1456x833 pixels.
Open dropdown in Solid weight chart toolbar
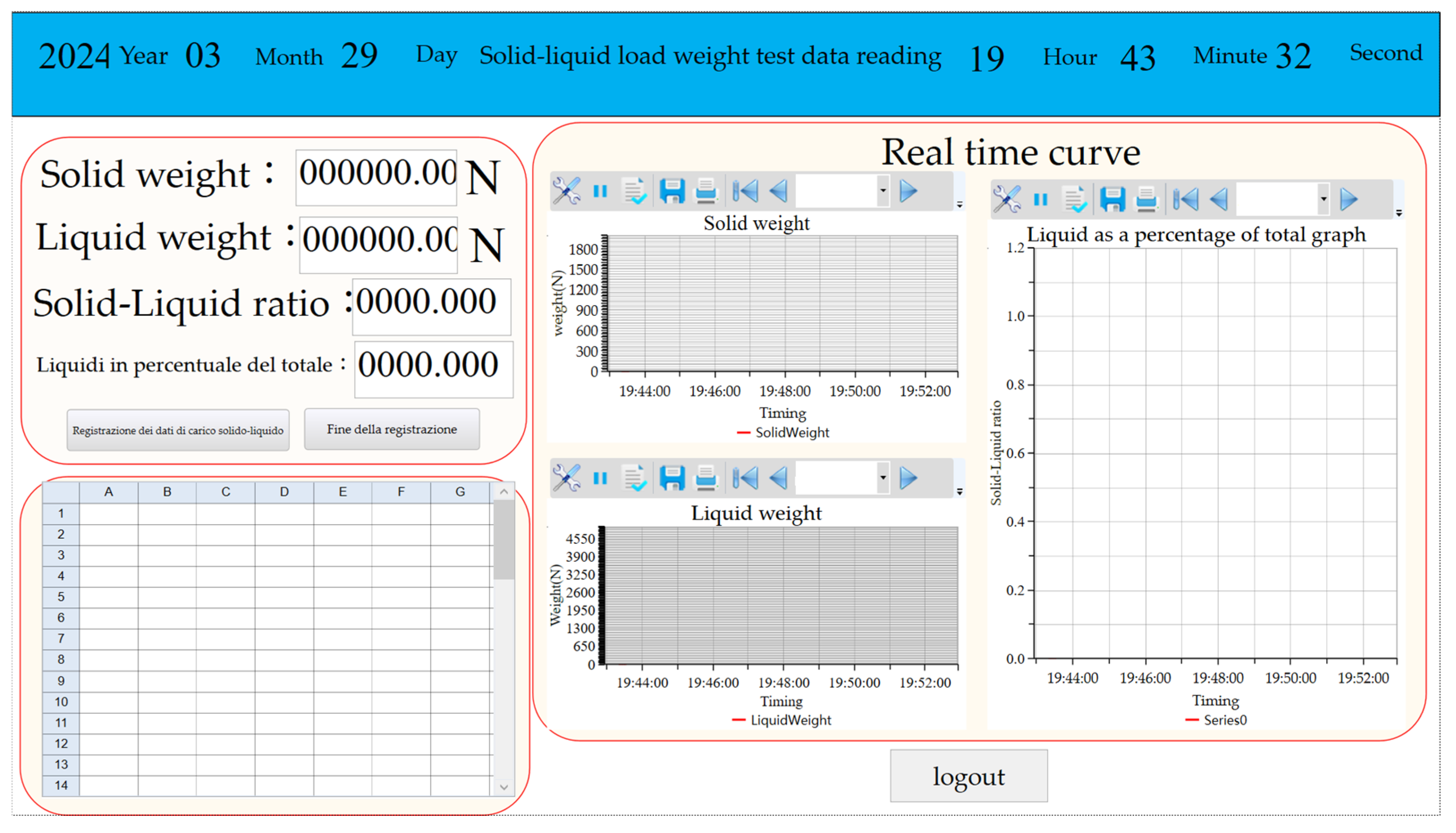[883, 191]
